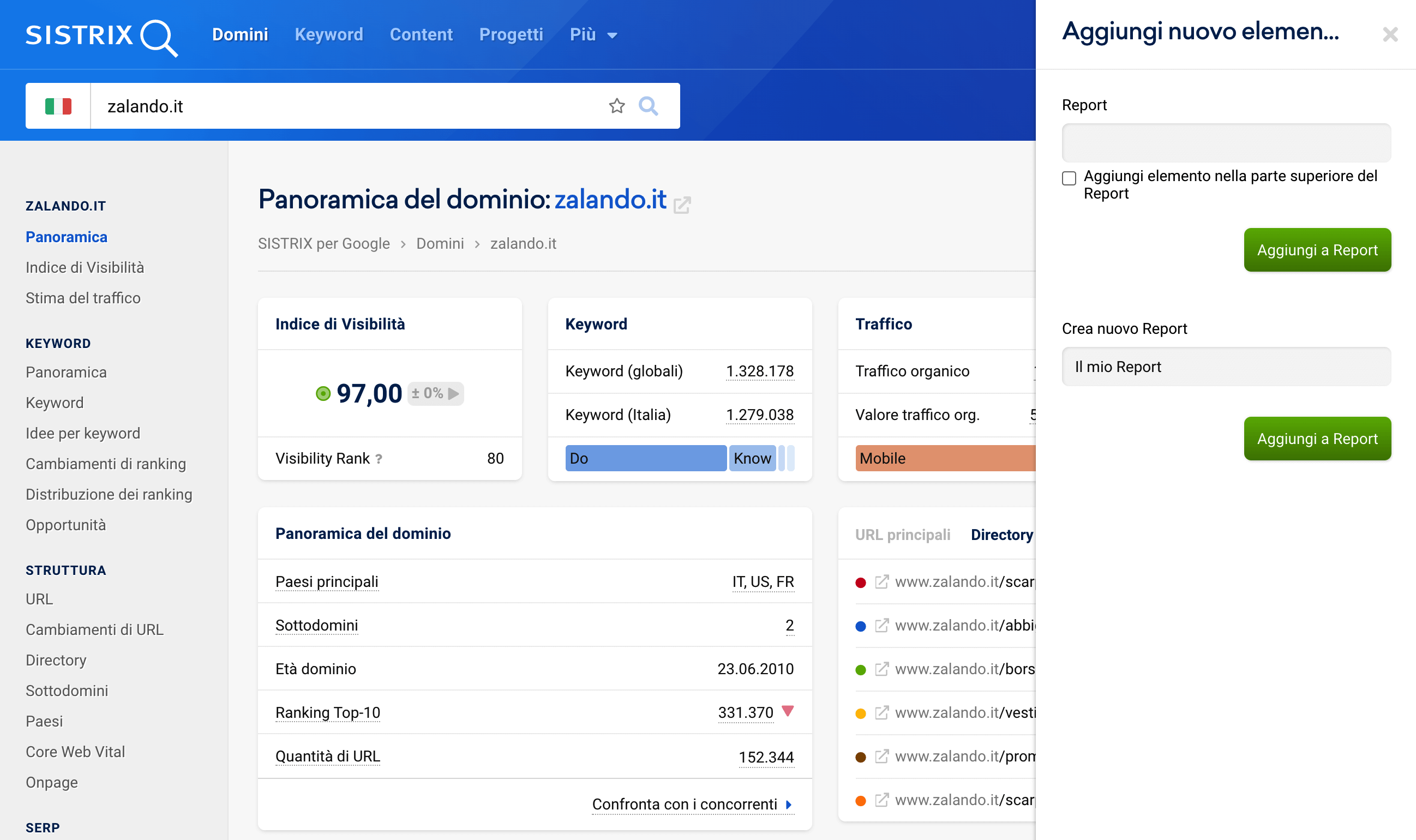Click Keyword (Italia) value 1.279.038
Screen dimensions: 1416x840
(x=759, y=415)
